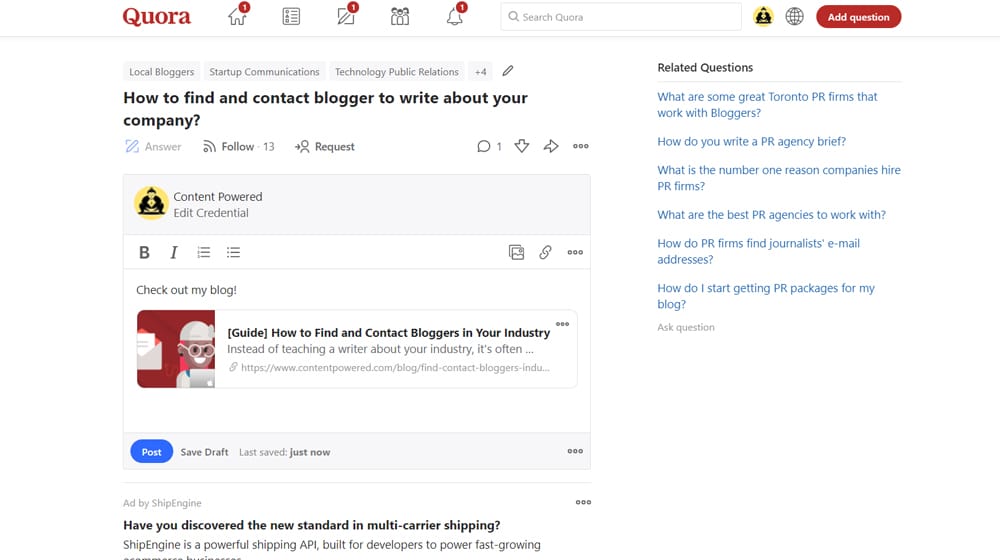Expand the +4 additional topics

[x=481, y=71]
